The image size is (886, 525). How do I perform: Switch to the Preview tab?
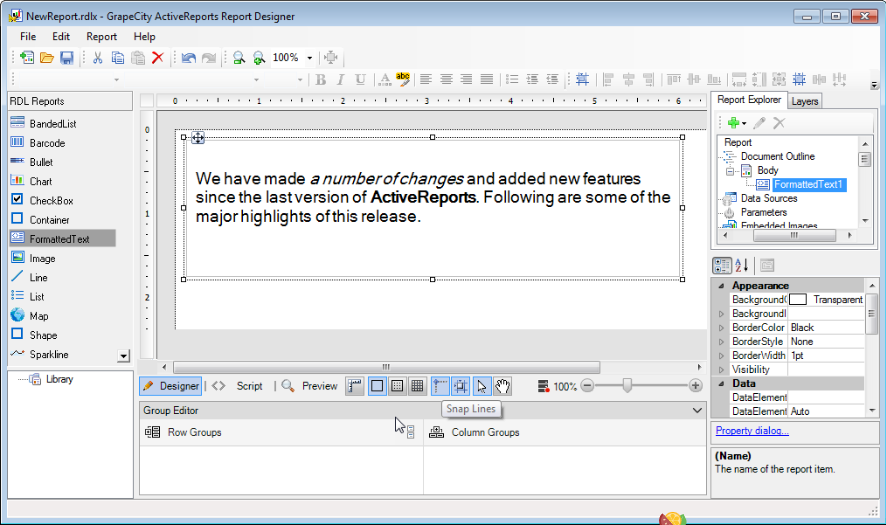(x=310, y=386)
